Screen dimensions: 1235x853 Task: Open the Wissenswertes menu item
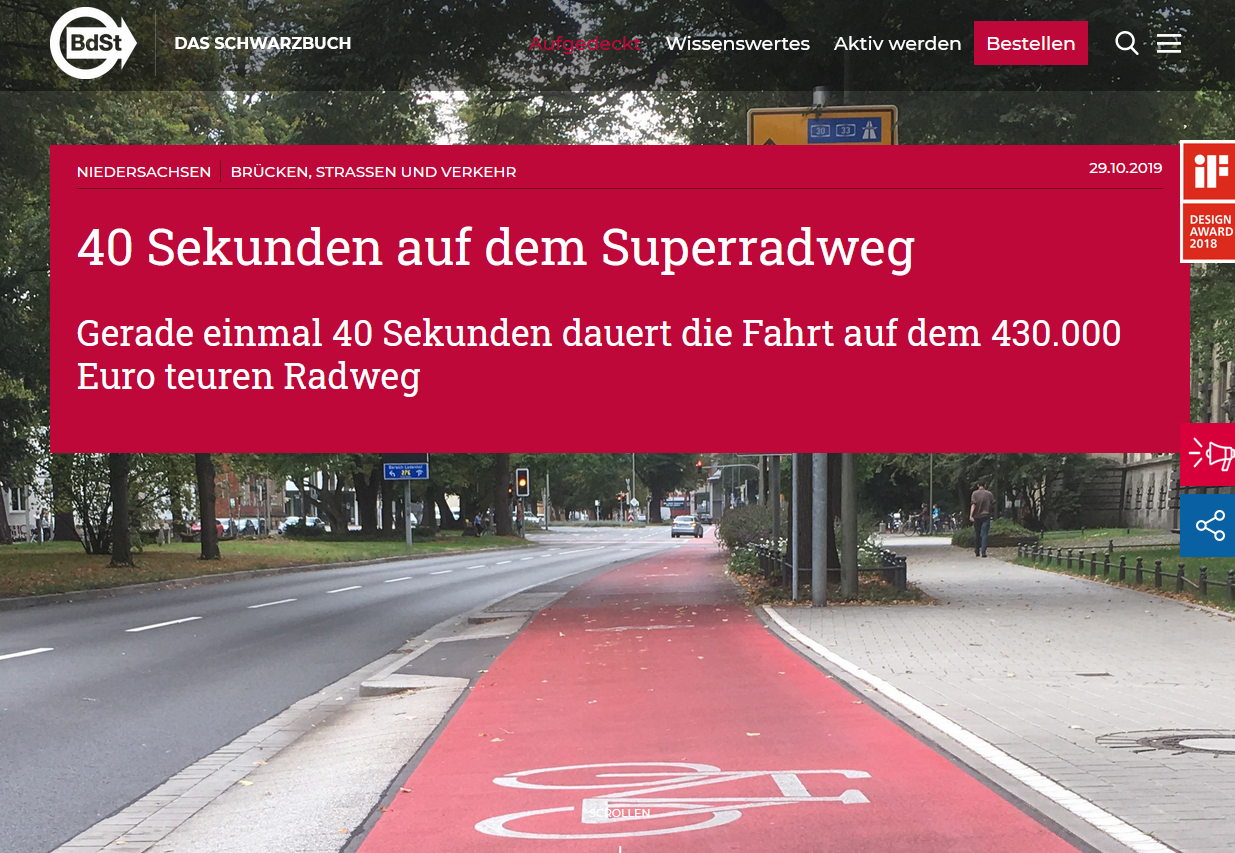click(x=738, y=43)
